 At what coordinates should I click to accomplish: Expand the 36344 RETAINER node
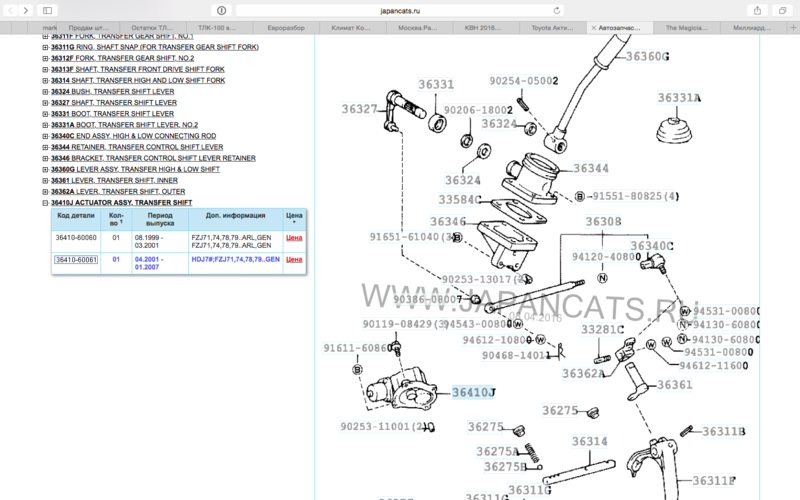point(45,147)
